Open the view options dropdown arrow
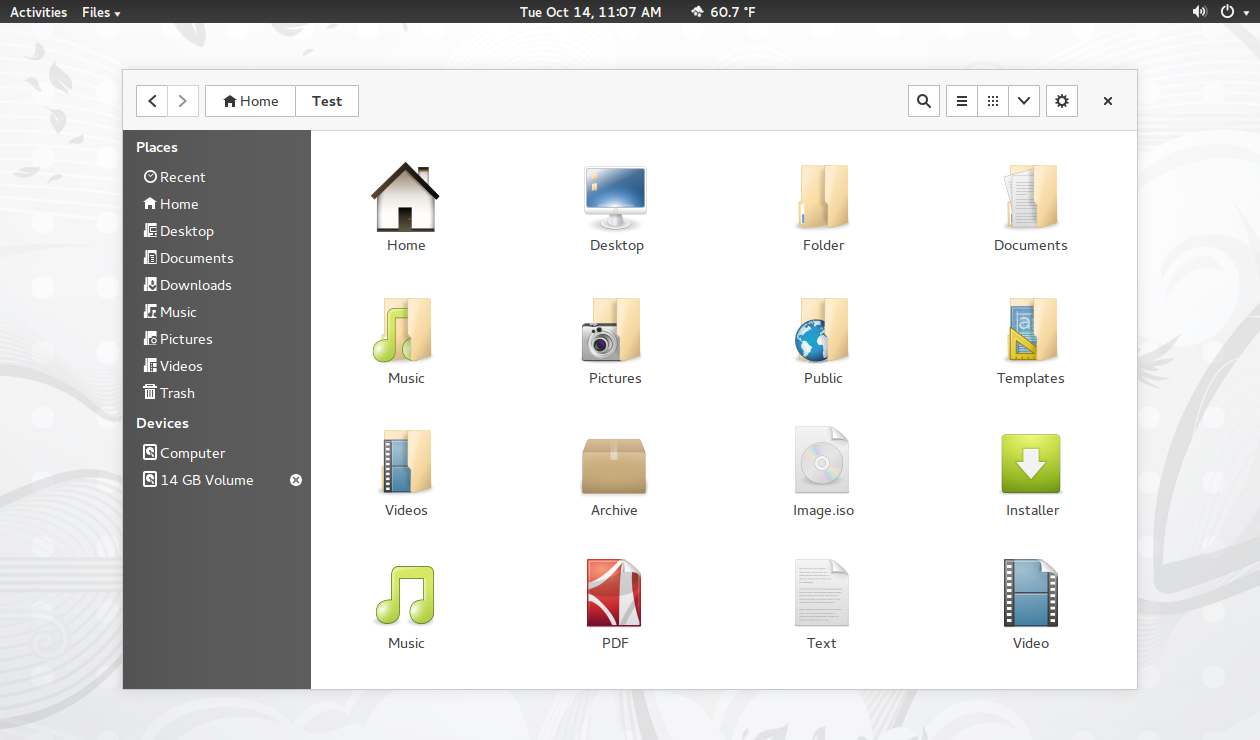Screen dimensions: 1260x740 pyautogui.click(x=1024, y=101)
